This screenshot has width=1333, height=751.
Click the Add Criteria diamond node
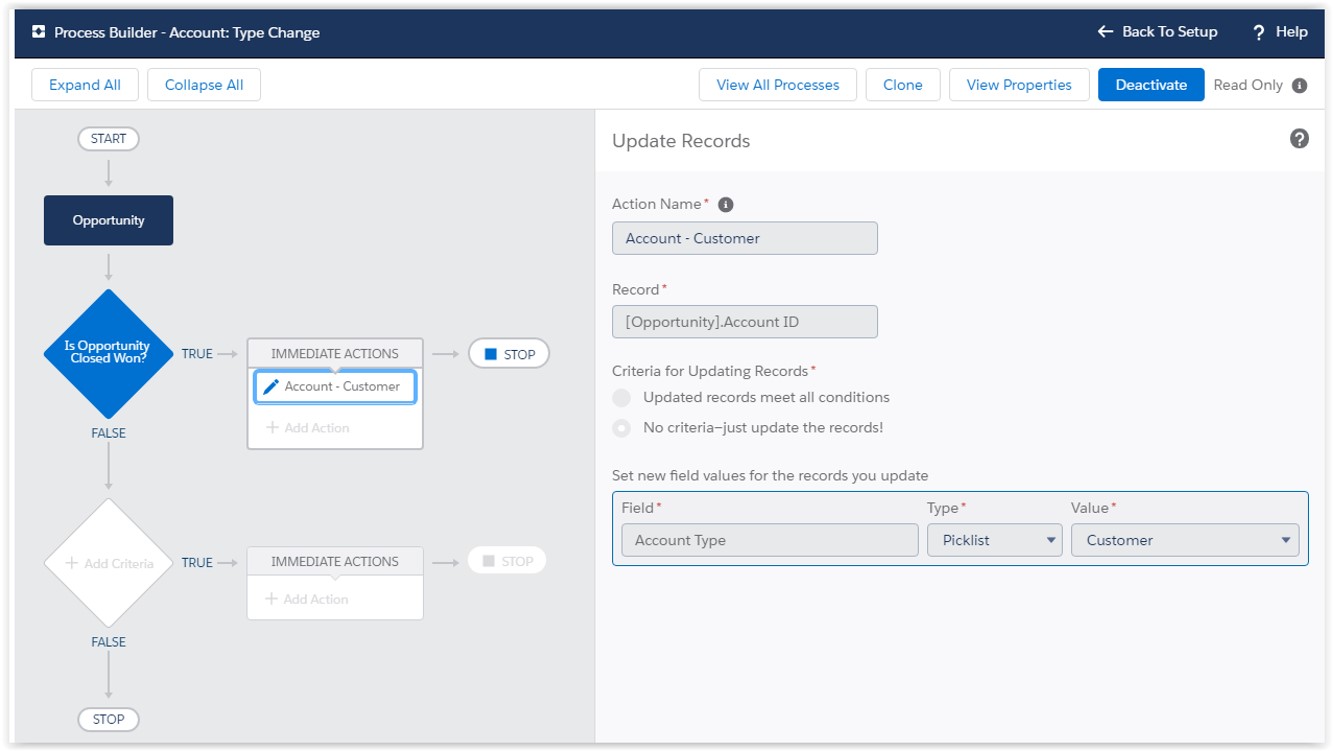108,563
